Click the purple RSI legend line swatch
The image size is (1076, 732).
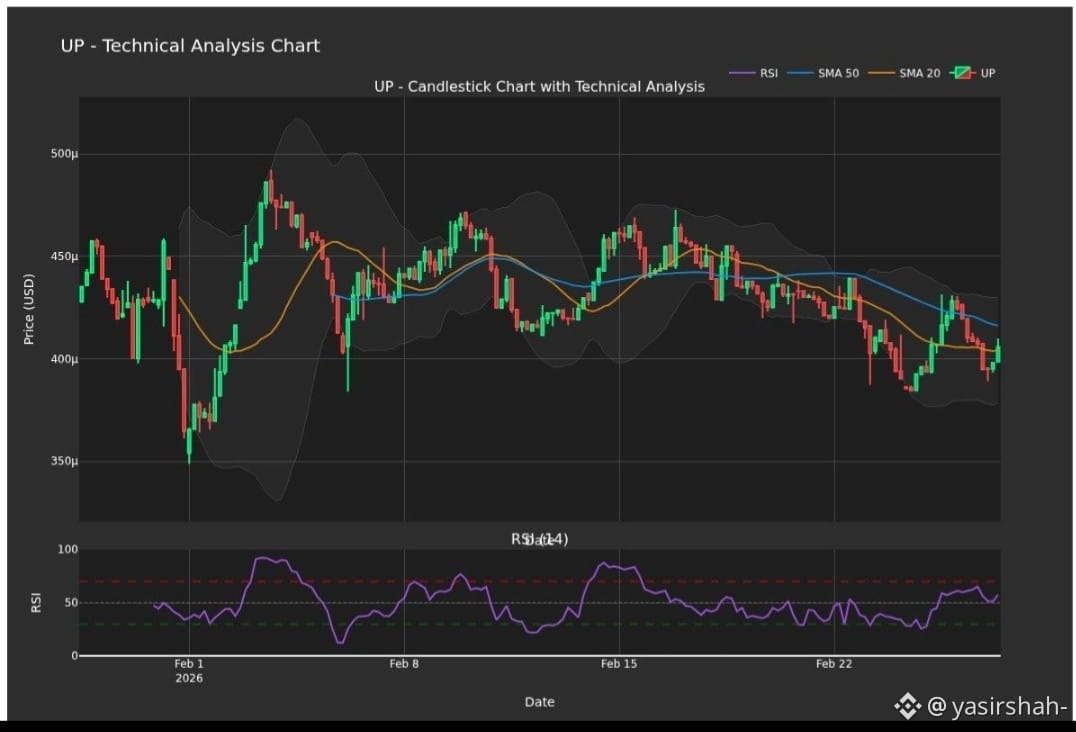click(x=742, y=73)
